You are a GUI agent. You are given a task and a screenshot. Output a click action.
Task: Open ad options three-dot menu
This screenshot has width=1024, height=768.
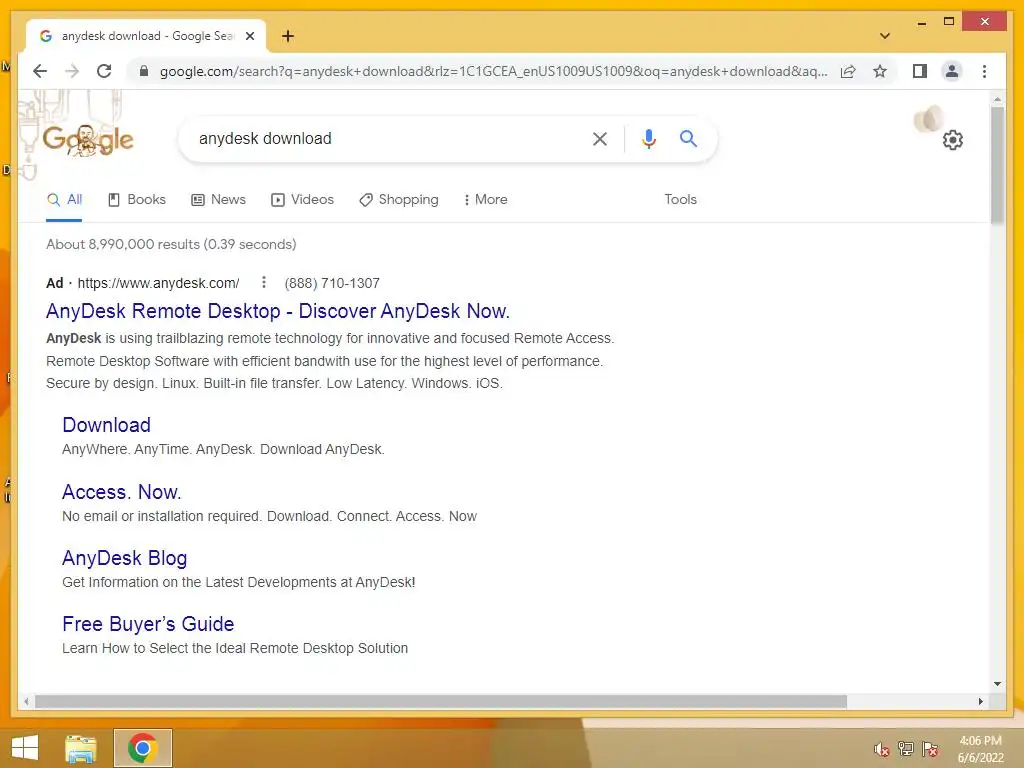(x=264, y=282)
